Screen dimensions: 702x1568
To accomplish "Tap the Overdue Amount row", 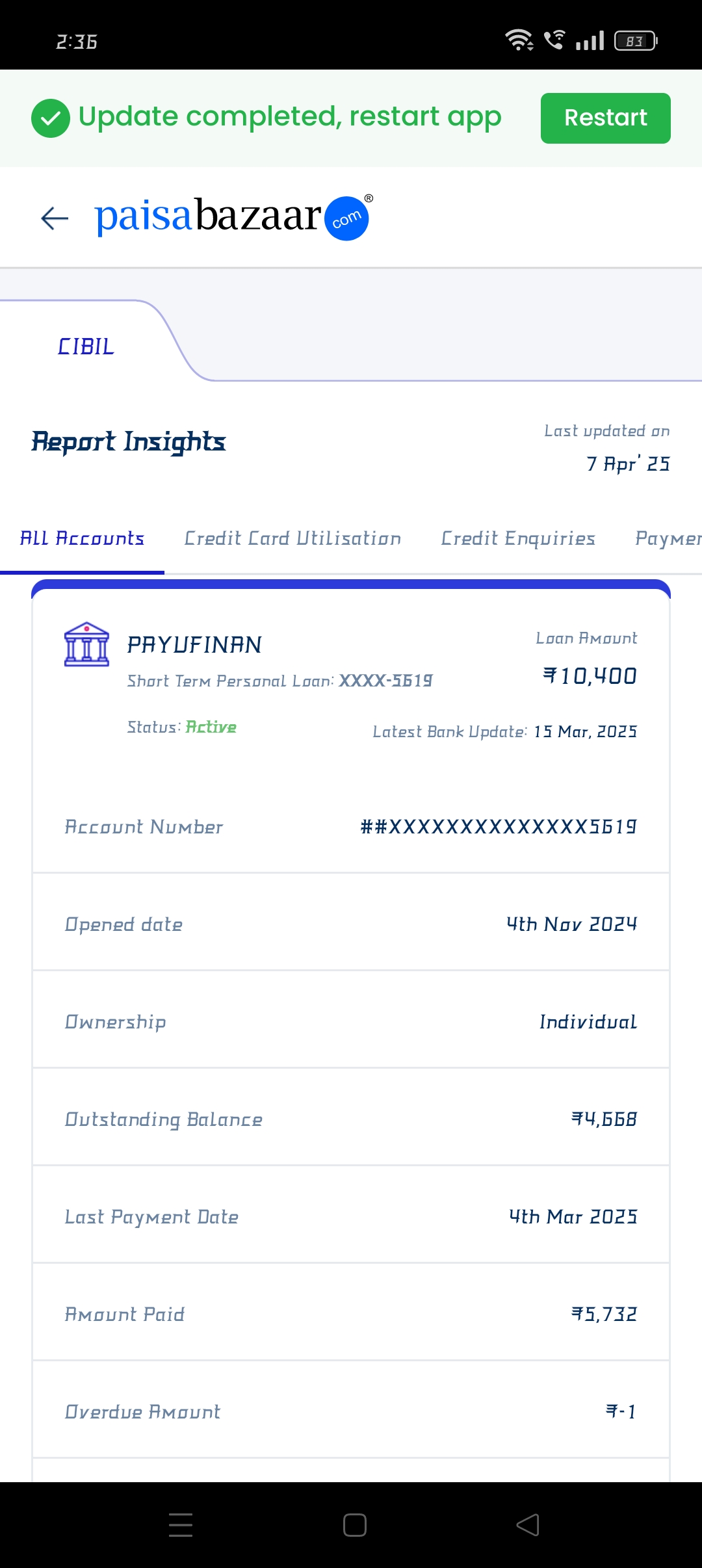I will 351,1412.
